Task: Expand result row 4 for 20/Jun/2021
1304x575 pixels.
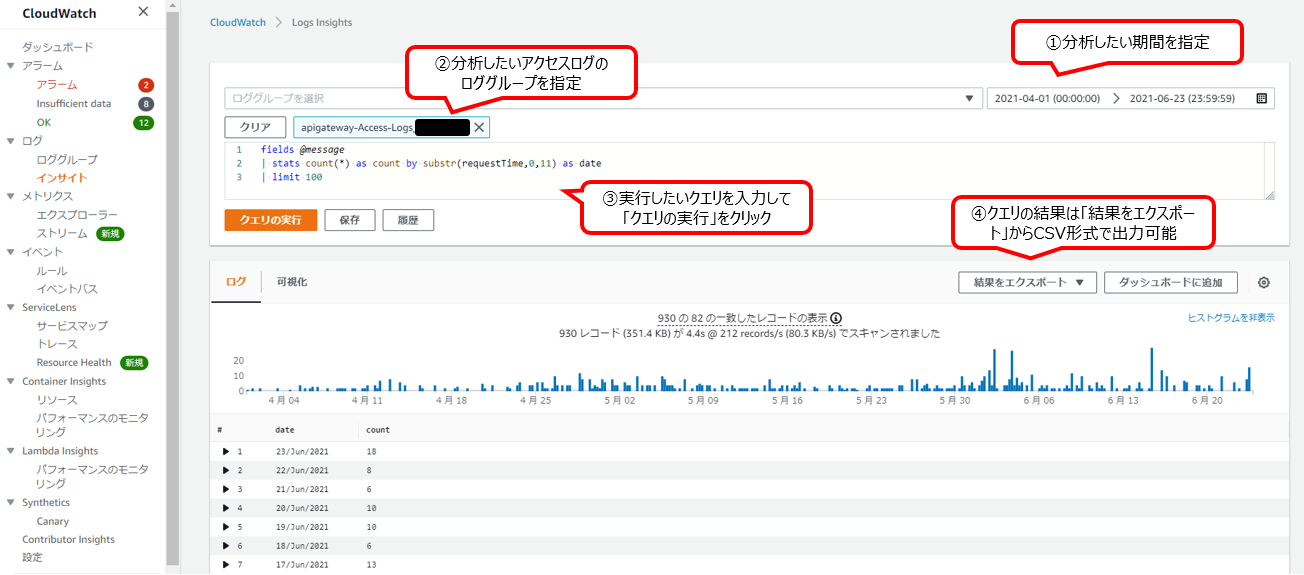Action: [226, 508]
